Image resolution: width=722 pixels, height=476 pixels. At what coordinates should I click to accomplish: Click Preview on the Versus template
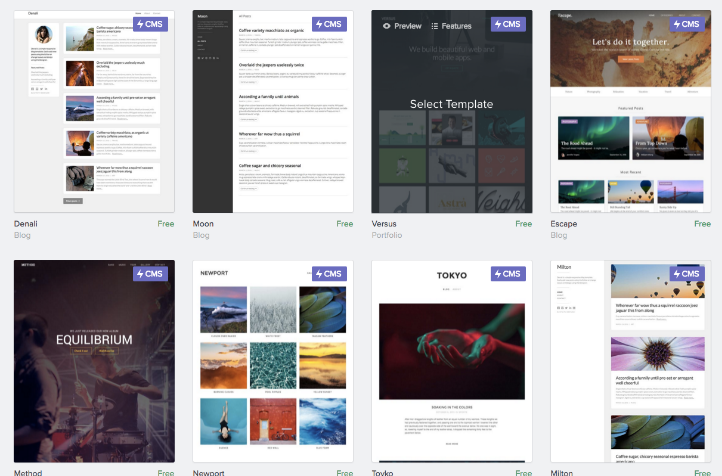click(x=402, y=26)
